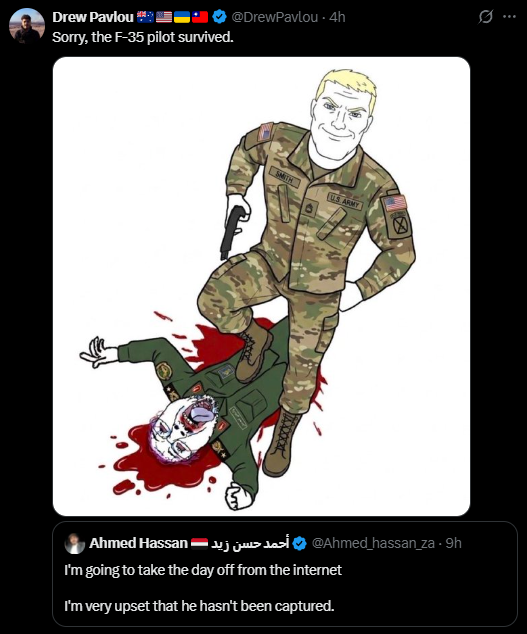Click the Ukrainian flag emoji in name
527x634 pixels.
tap(182, 17)
